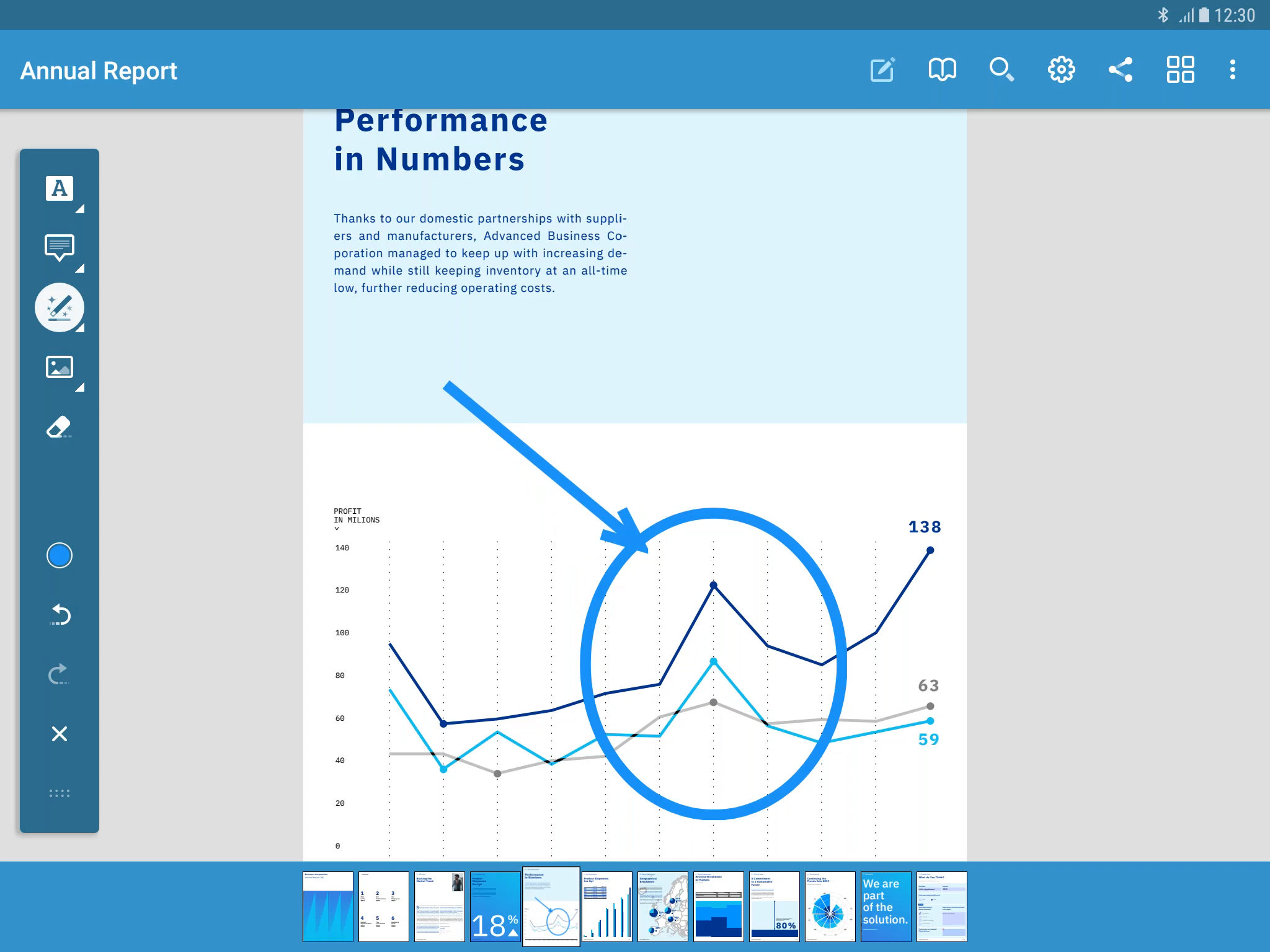Toggle the thumbnail grid view
Screen dimensions: 1270x952
[x=1180, y=69]
